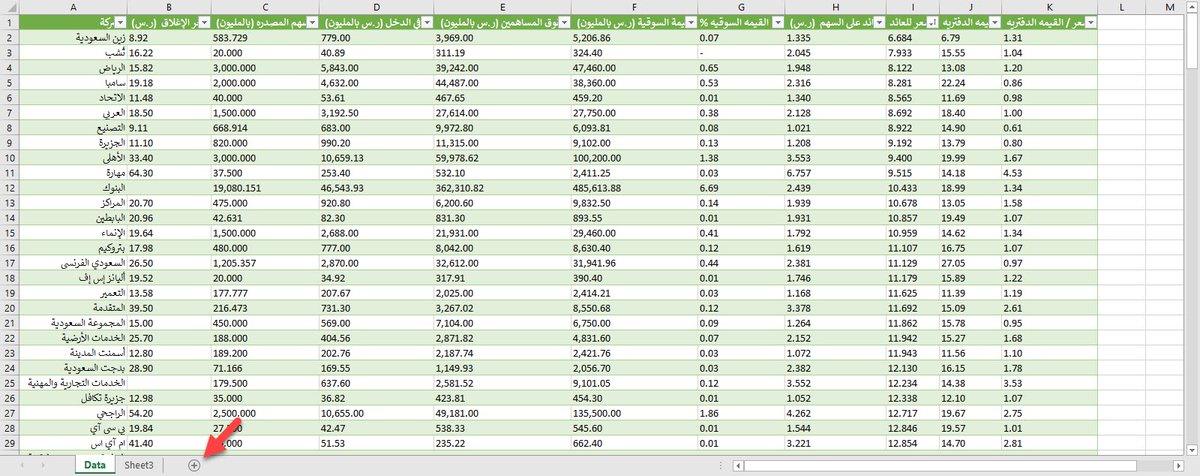
Task: Select column L by its header letter
Action: pyautogui.click(x=1123, y=7)
